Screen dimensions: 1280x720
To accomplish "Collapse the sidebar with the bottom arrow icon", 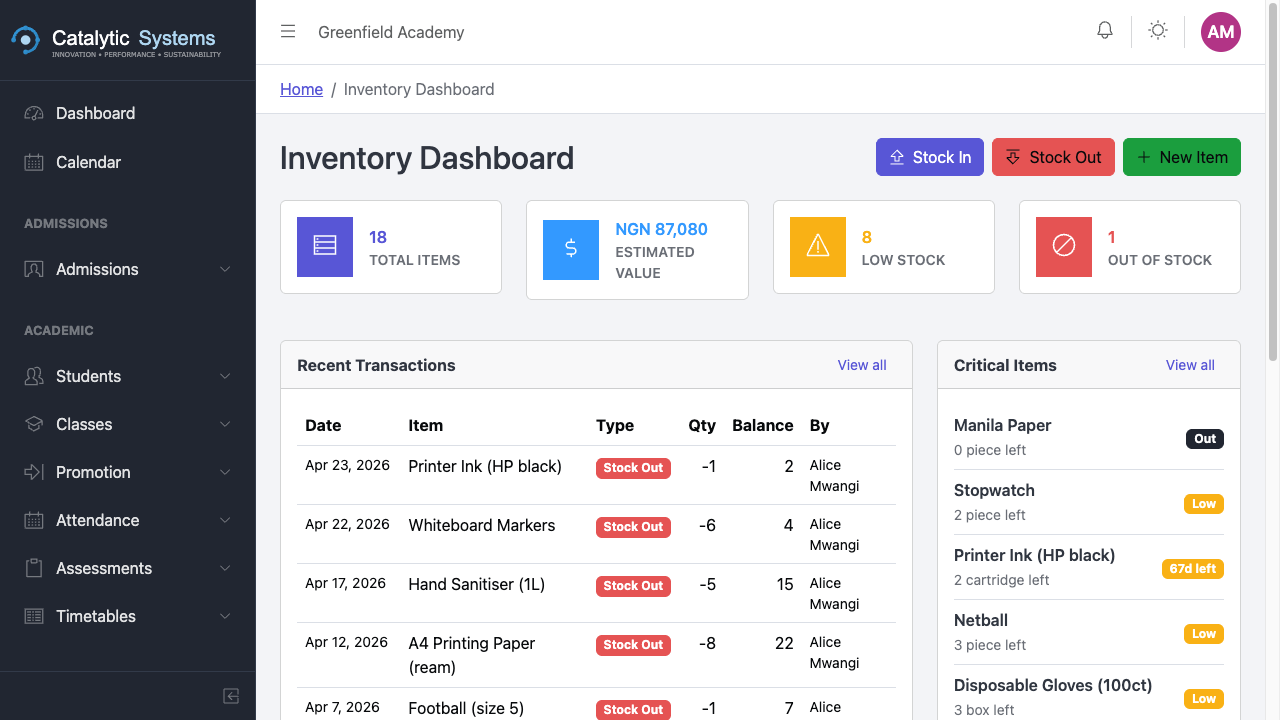I will coord(231,696).
